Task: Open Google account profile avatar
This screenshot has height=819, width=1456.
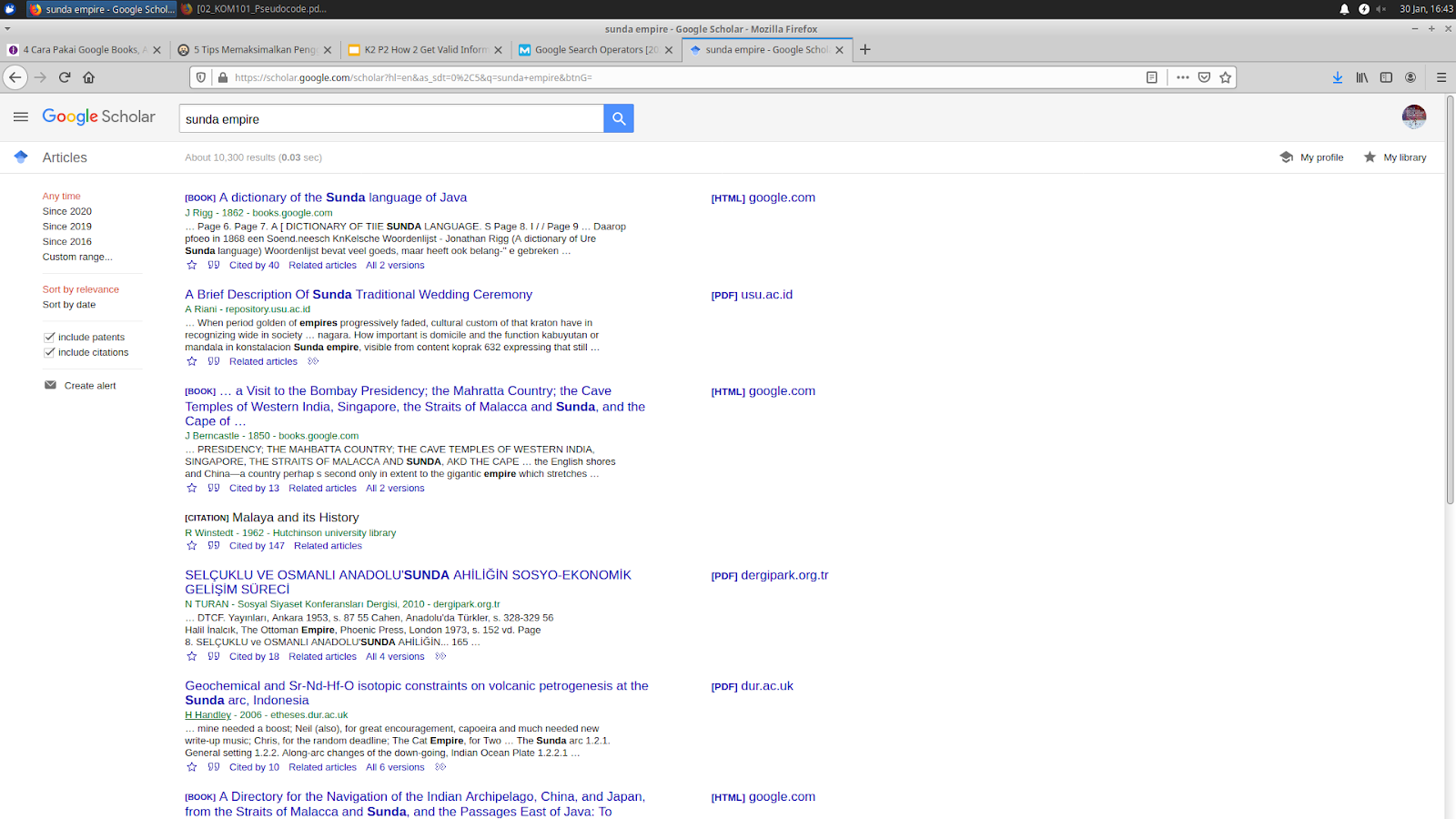Action: click(1414, 116)
